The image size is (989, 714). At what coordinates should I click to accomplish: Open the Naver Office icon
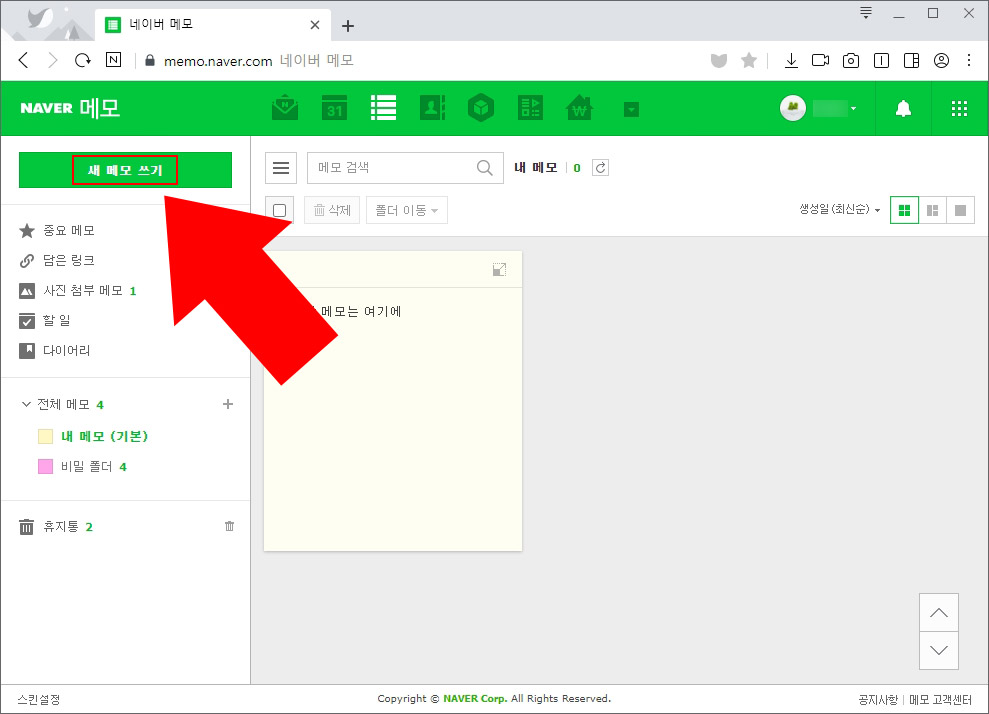click(530, 108)
